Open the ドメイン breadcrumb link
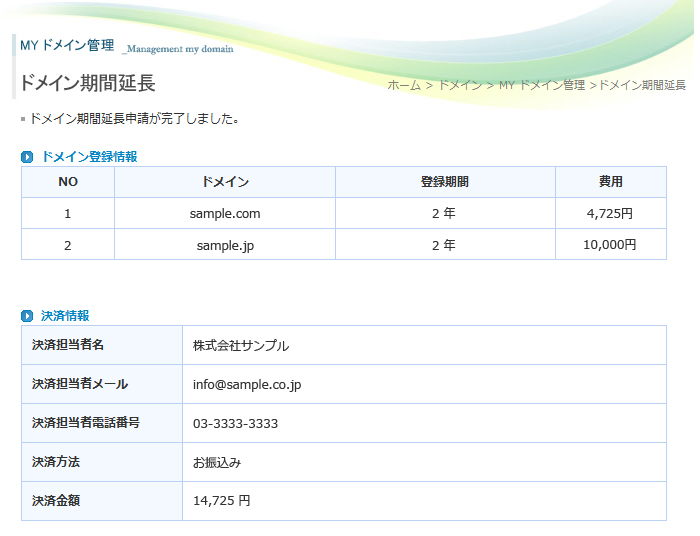This screenshot has height=536, width=700. tap(460, 86)
